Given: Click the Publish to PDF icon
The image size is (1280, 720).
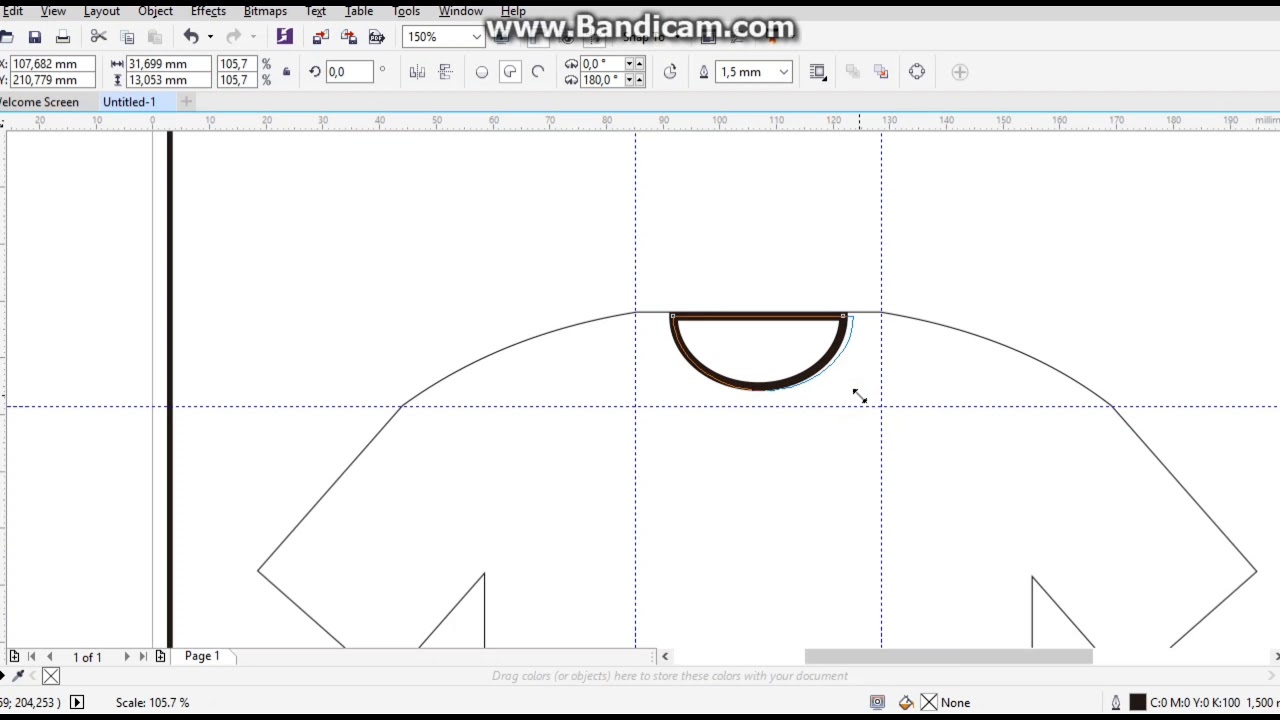Looking at the screenshot, I should tap(376, 37).
